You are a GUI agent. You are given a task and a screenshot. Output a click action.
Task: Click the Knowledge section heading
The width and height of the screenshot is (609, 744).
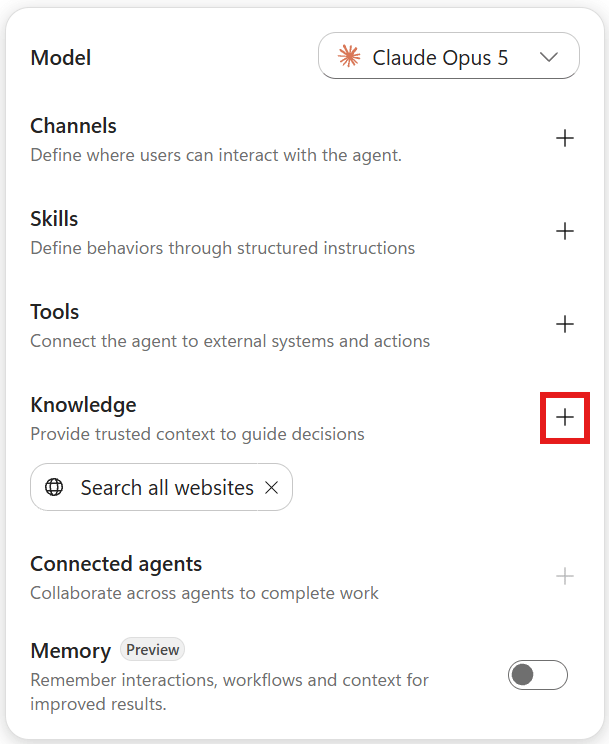click(84, 405)
